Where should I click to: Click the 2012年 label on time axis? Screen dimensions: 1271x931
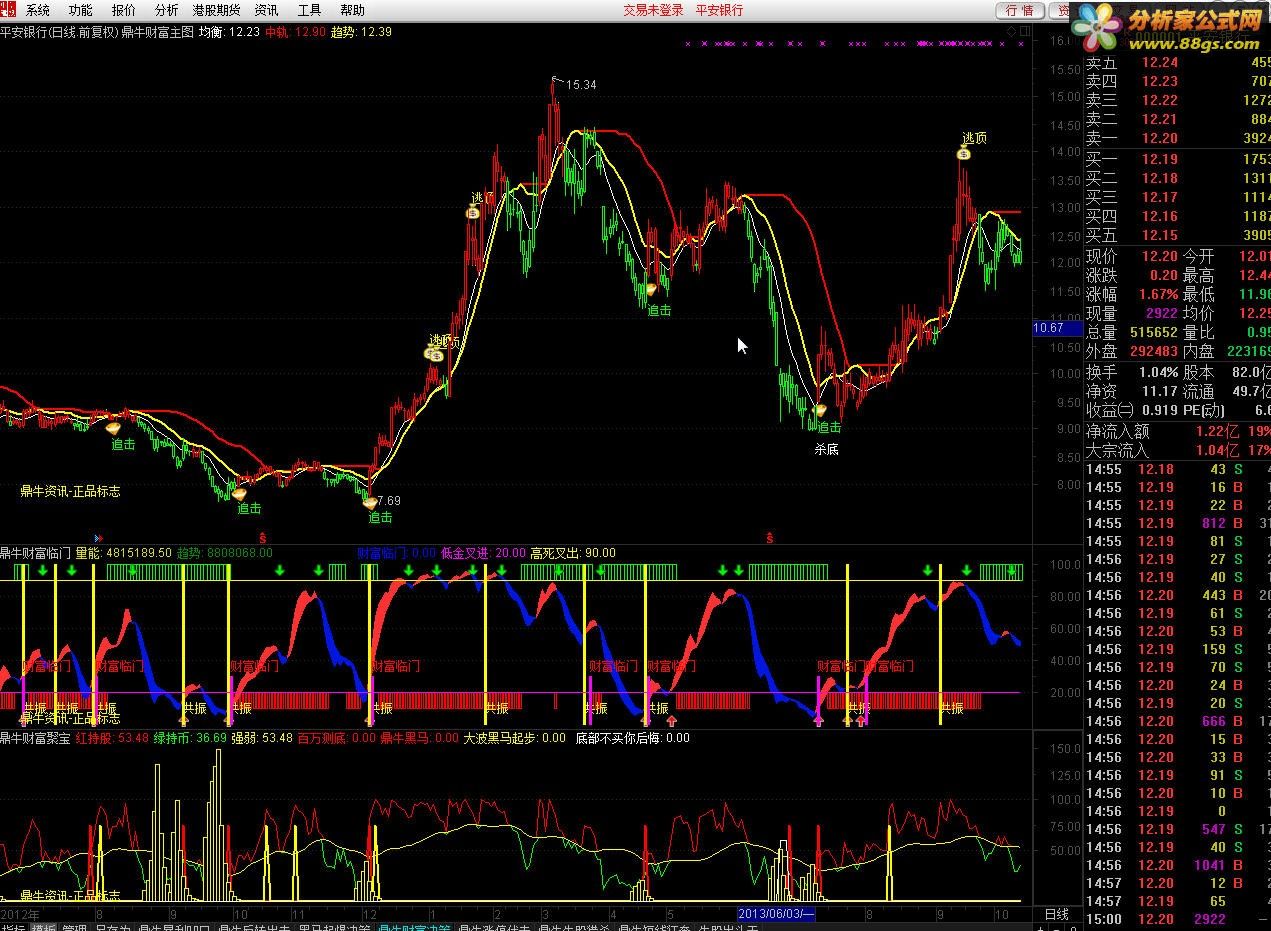[x=21, y=914]
